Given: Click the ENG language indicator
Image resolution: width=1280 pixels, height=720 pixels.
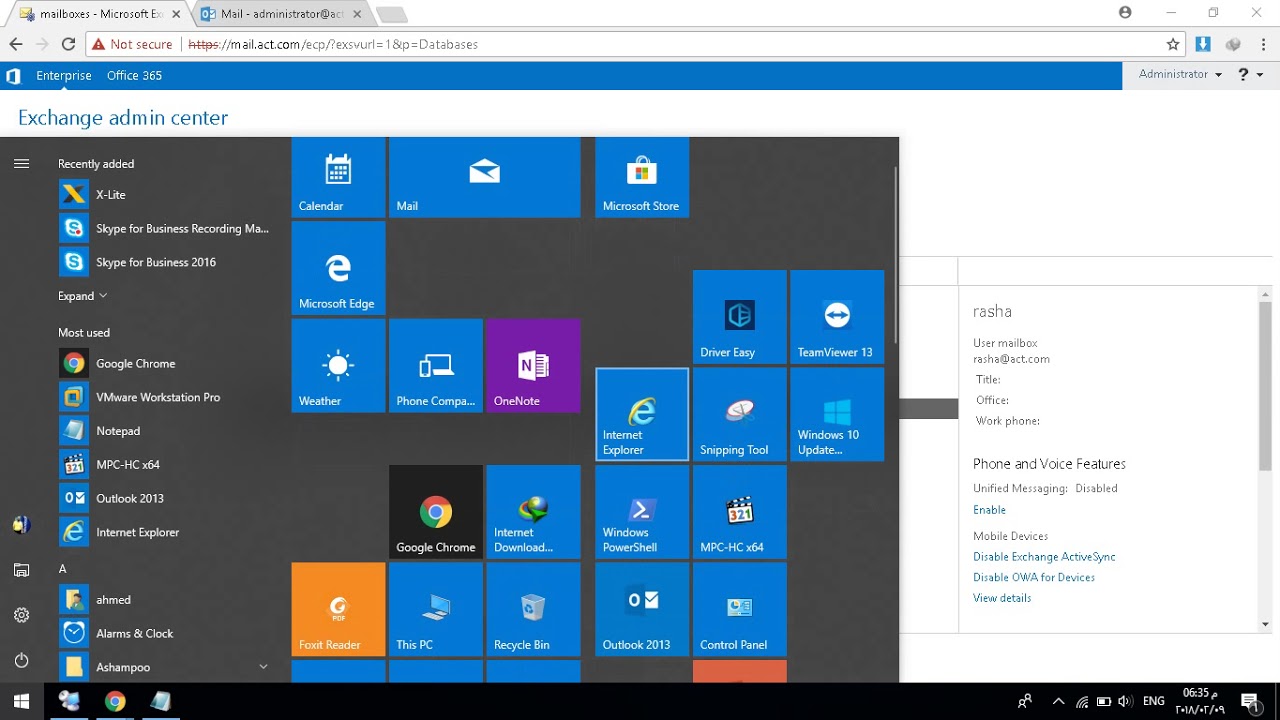Looking at the screenshot, I should (x=1153, y=702).
